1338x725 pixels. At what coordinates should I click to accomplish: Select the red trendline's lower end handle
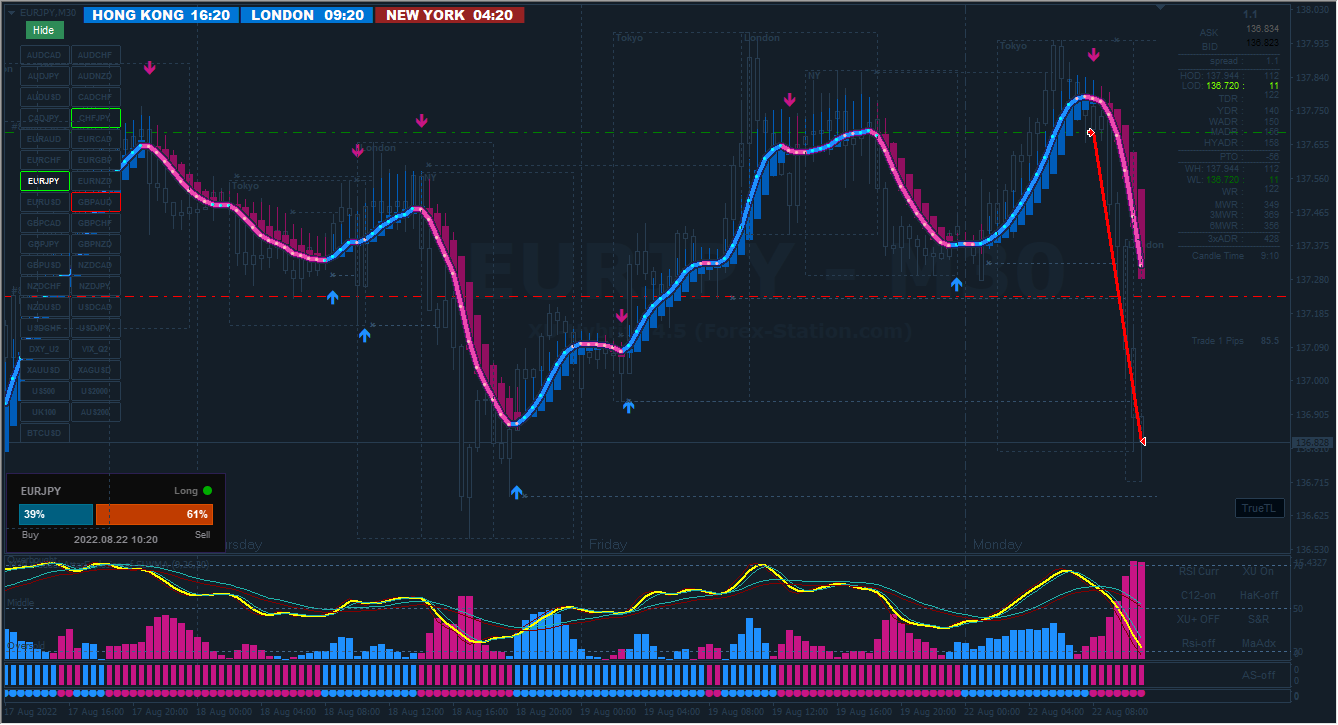coord(1141,441)
